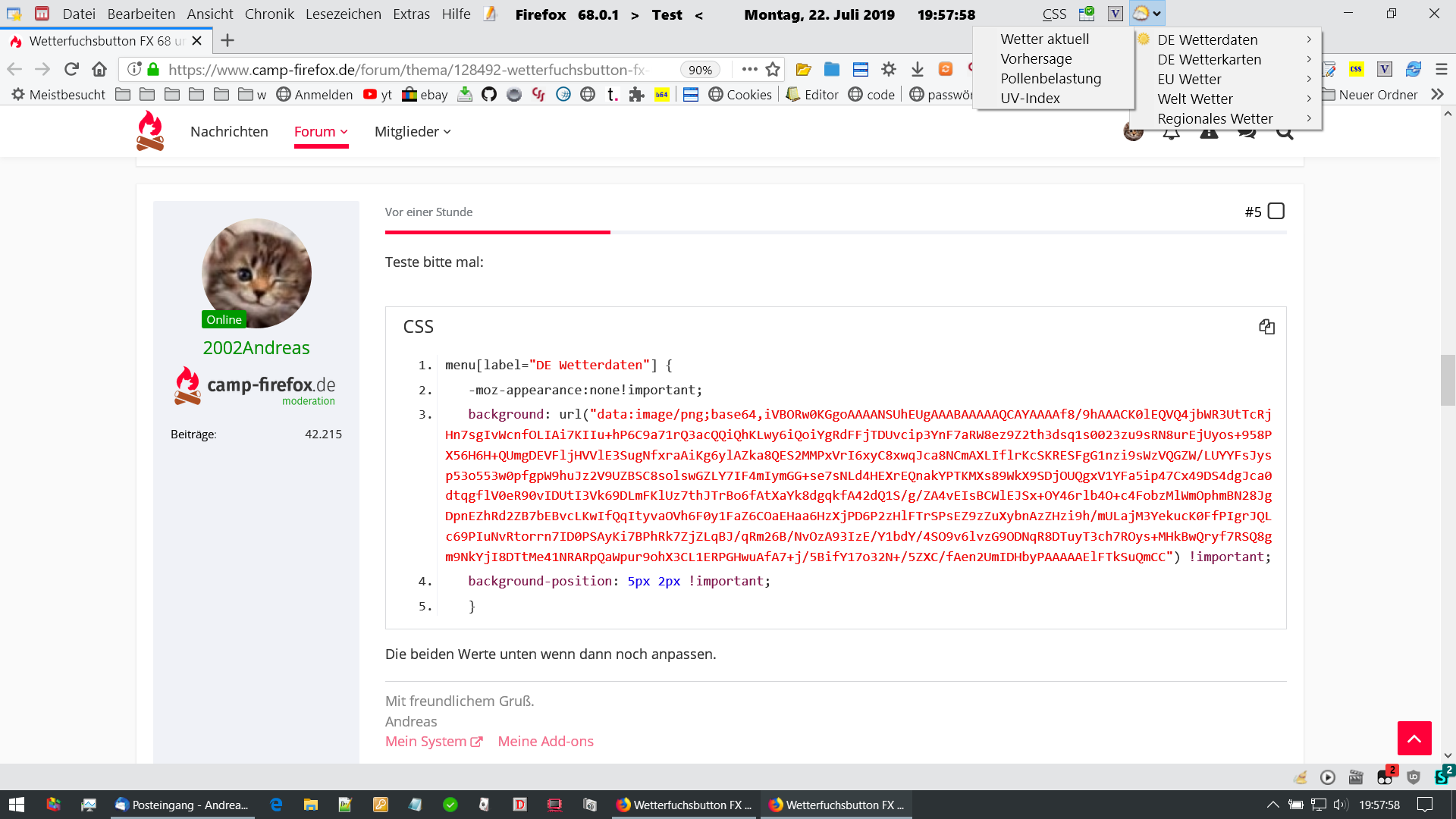Bookmark this page with the star icon
The height and width of the screenshot is (819, 1456).
click(773, 70)
